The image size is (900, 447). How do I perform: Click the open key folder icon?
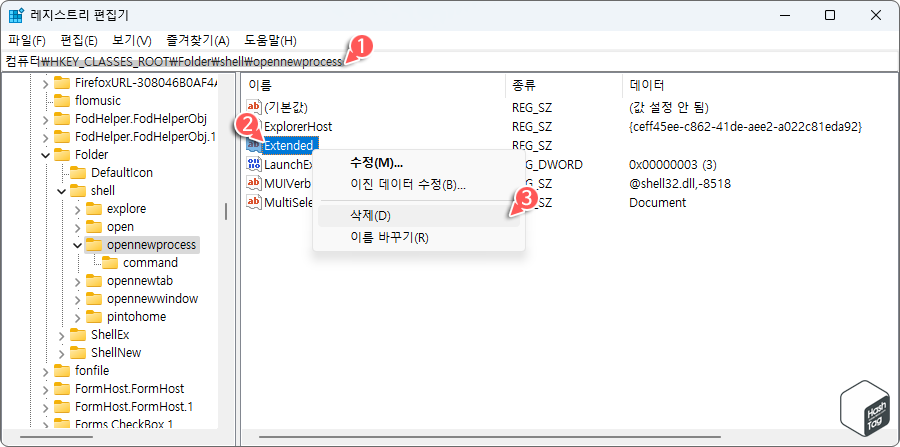click(x=94, y=227)
